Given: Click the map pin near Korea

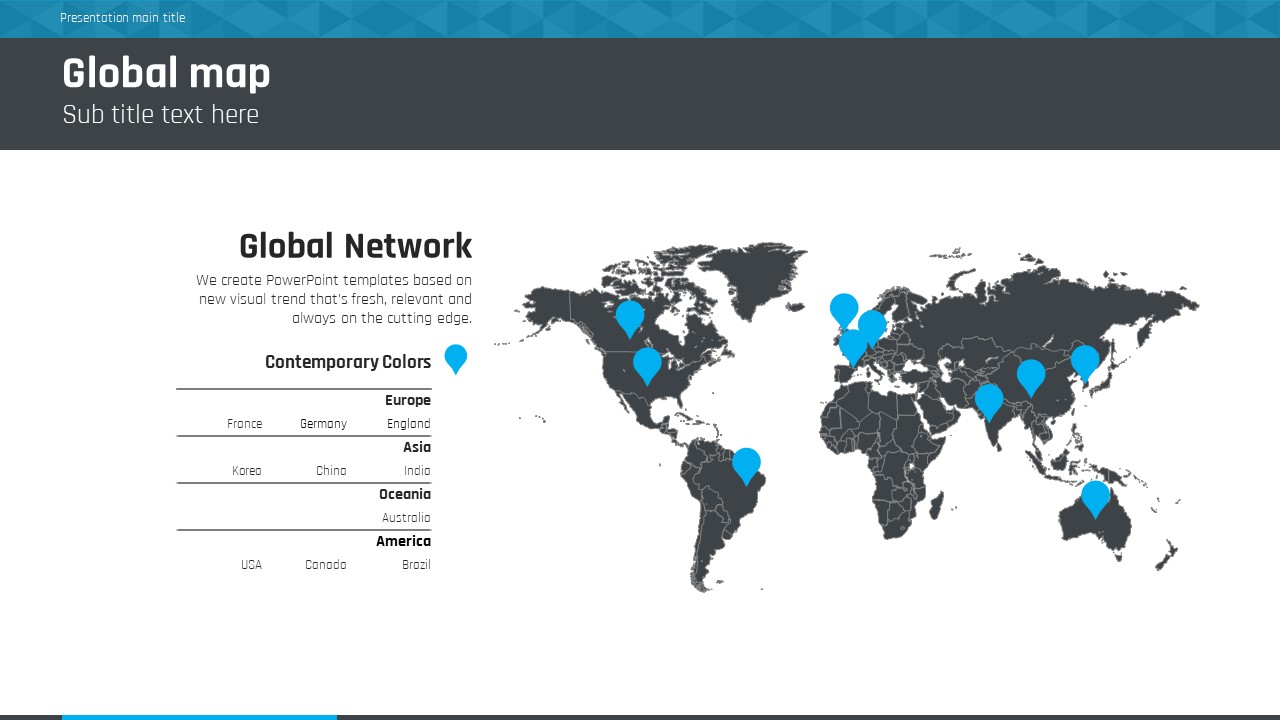Looking at the screenshot, I should click(1085, 361).
